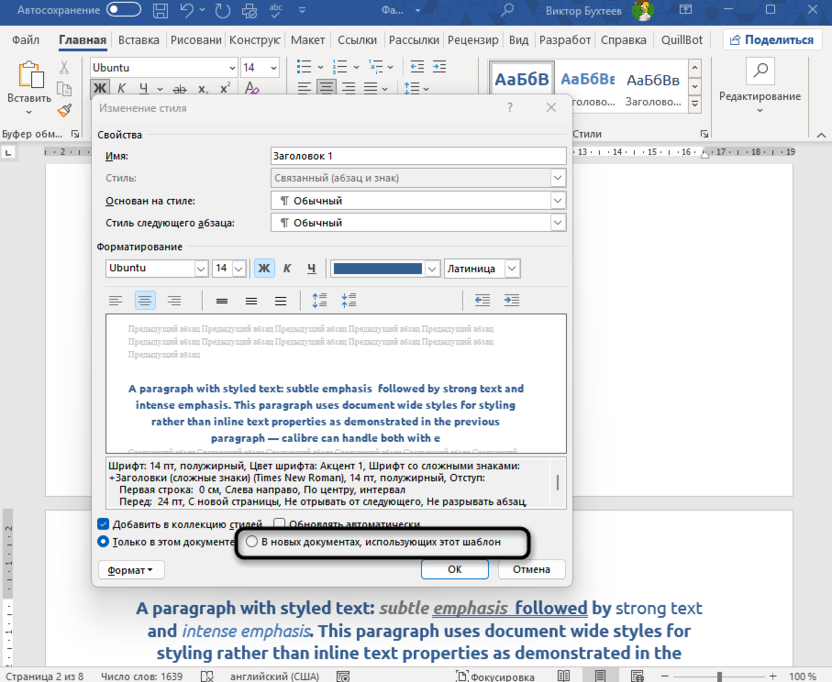Click the bold button in the dialog
Image resolution: width=832 pixels, height=682 pixels.
coord(264,269)
